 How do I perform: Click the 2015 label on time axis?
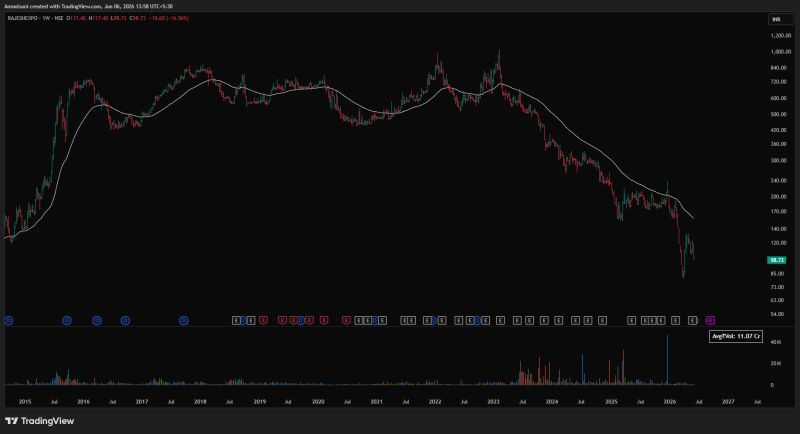24,402
